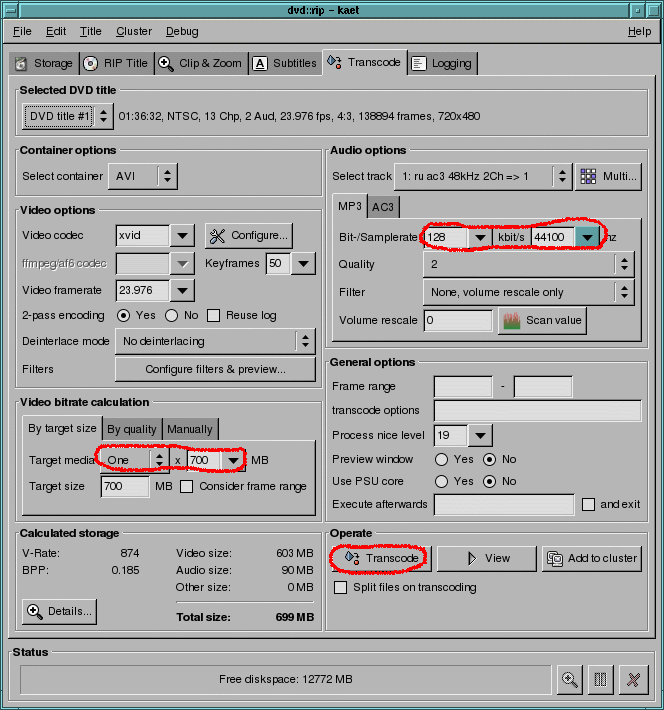664x710 pixels.
Task: Open the Cluster menu
Action: [x=134, y=31]
